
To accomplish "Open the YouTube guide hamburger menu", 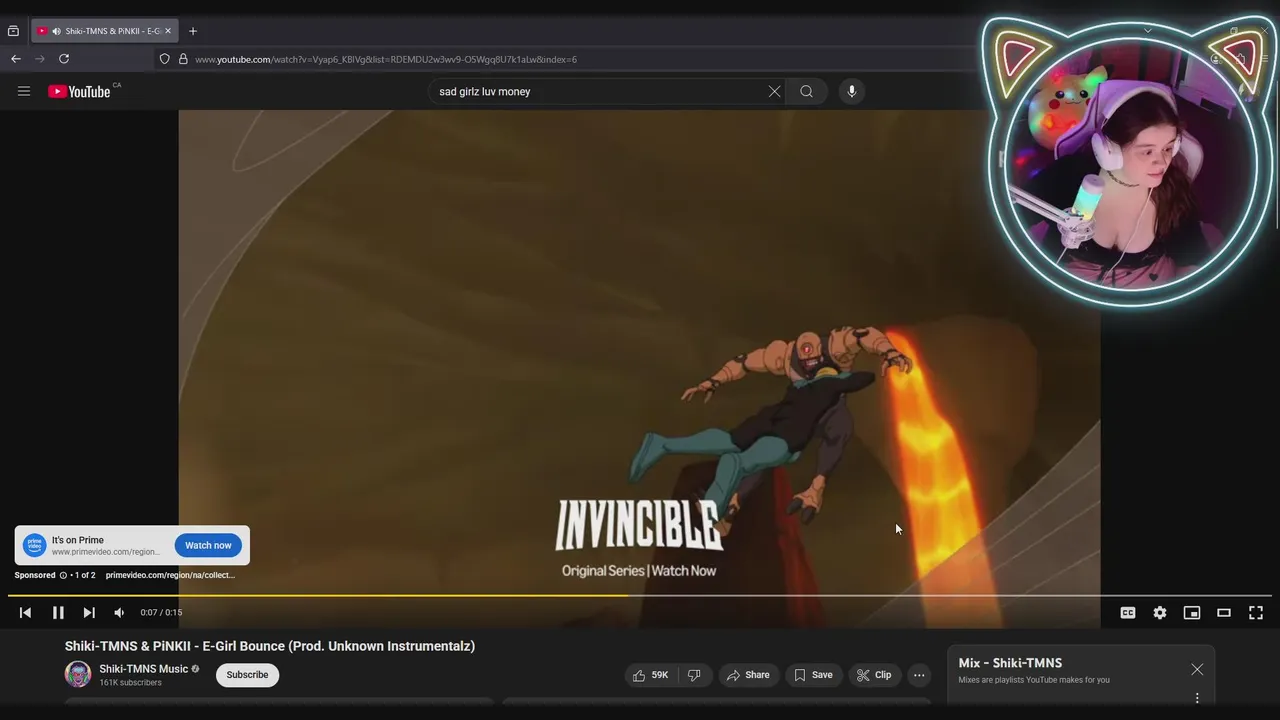I will (x=24, y=91).
